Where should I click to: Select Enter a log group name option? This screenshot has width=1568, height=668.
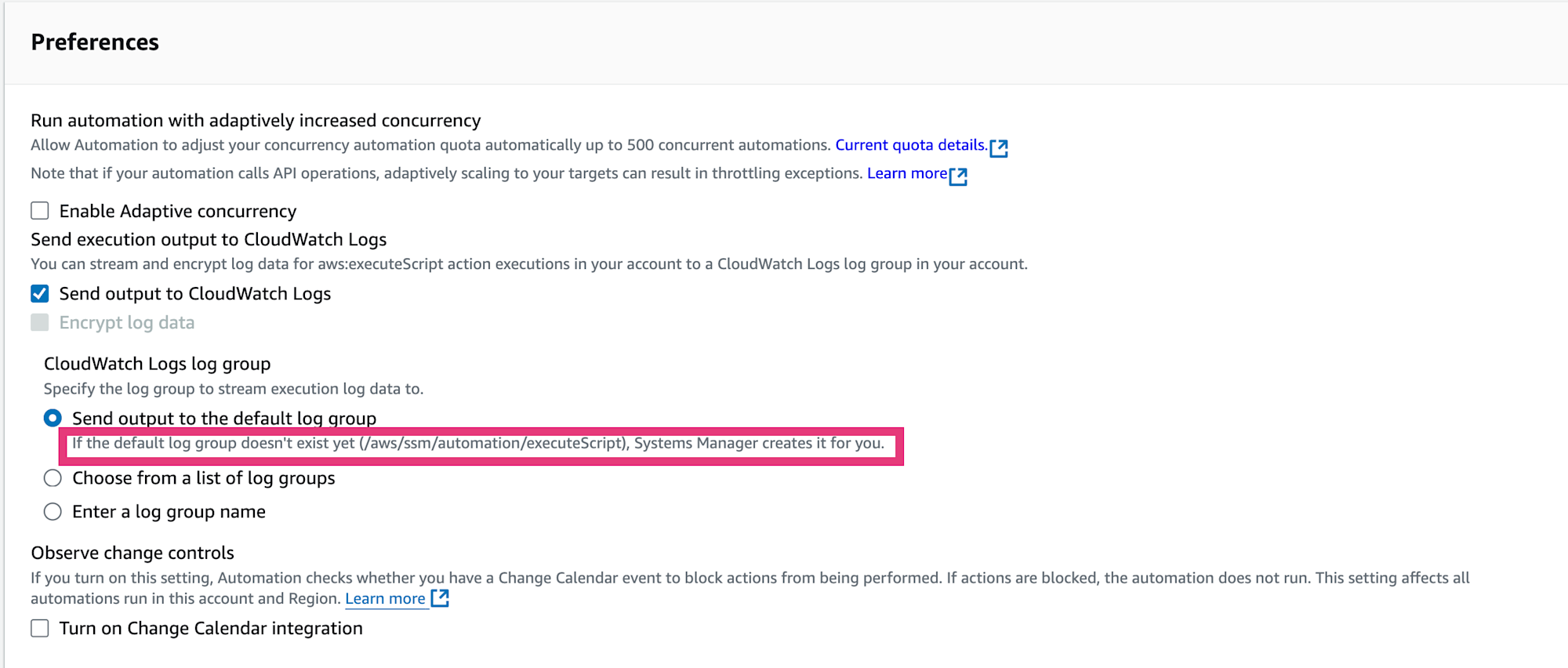click(x=53, y=512)
